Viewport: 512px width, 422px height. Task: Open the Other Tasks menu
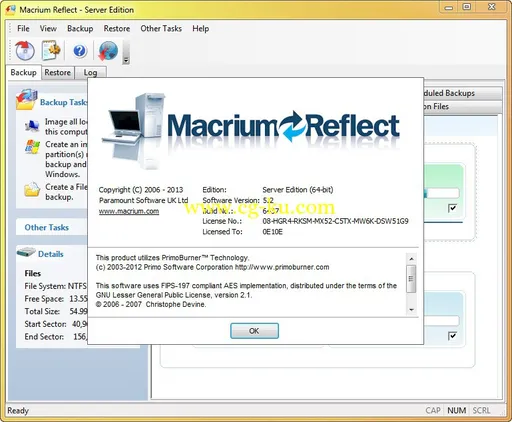coord(161,29)
